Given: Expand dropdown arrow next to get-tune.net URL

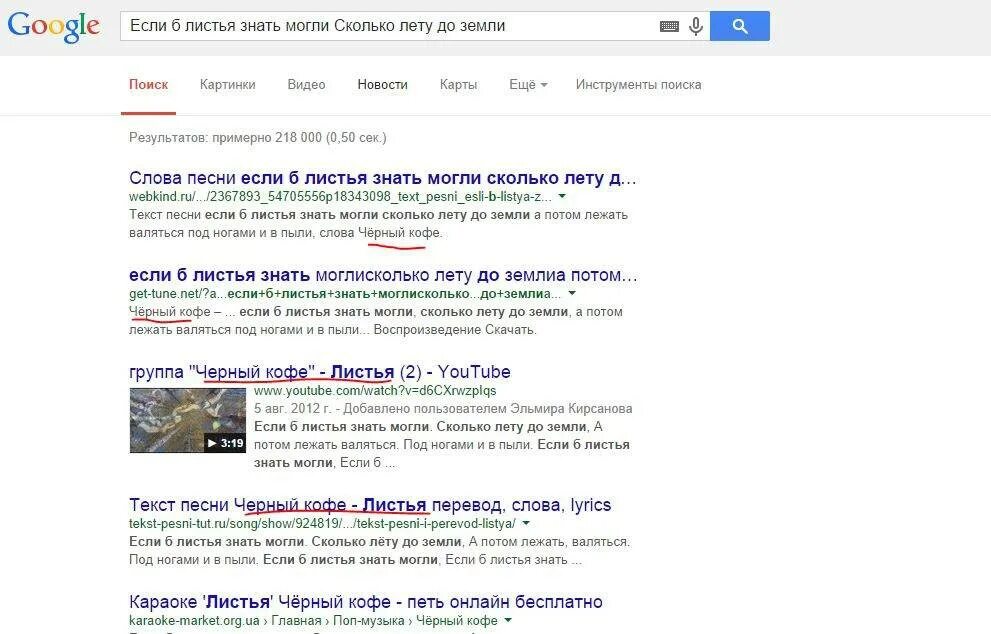Looking at the screenshot, I should coord(572,294).
